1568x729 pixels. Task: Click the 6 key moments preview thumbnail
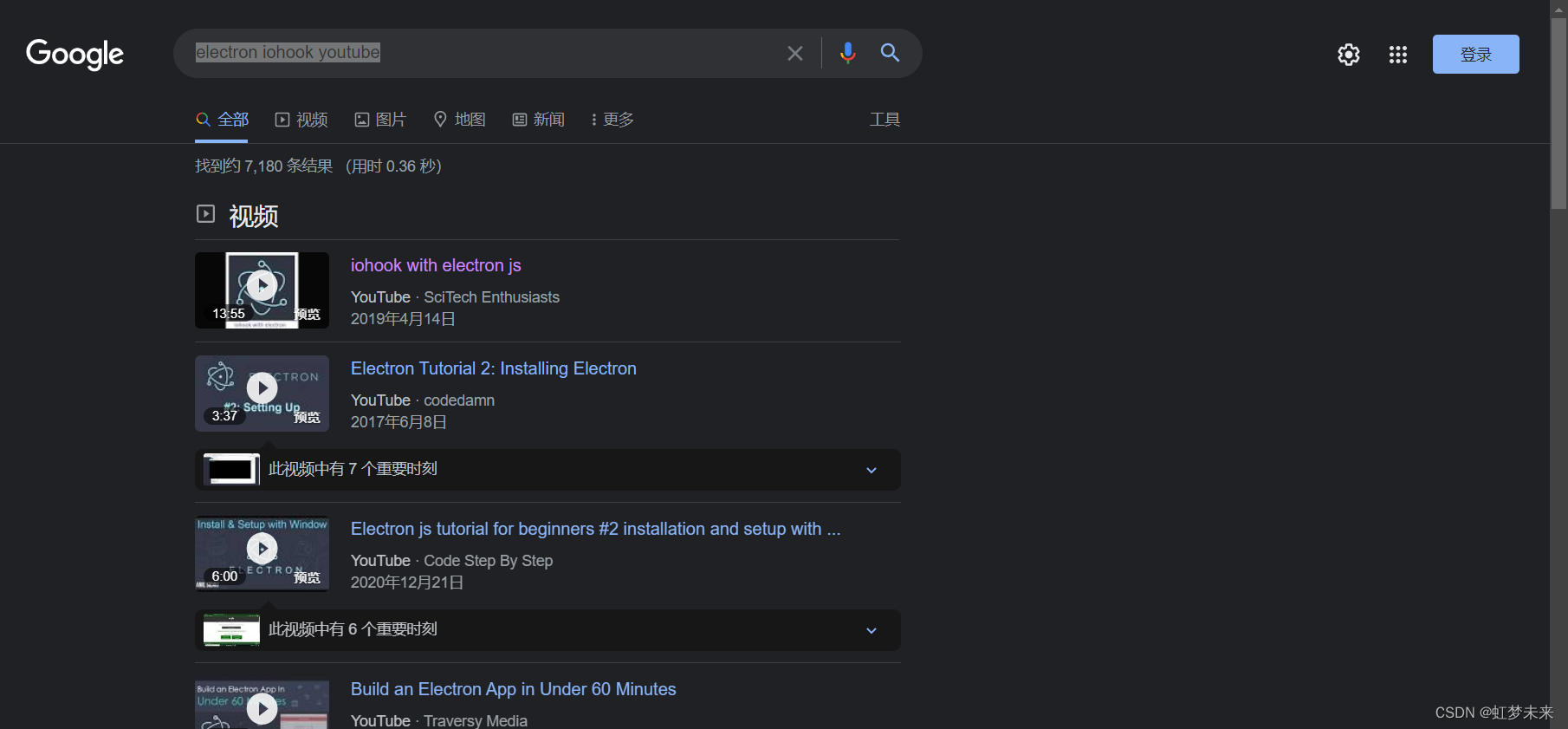231,629
